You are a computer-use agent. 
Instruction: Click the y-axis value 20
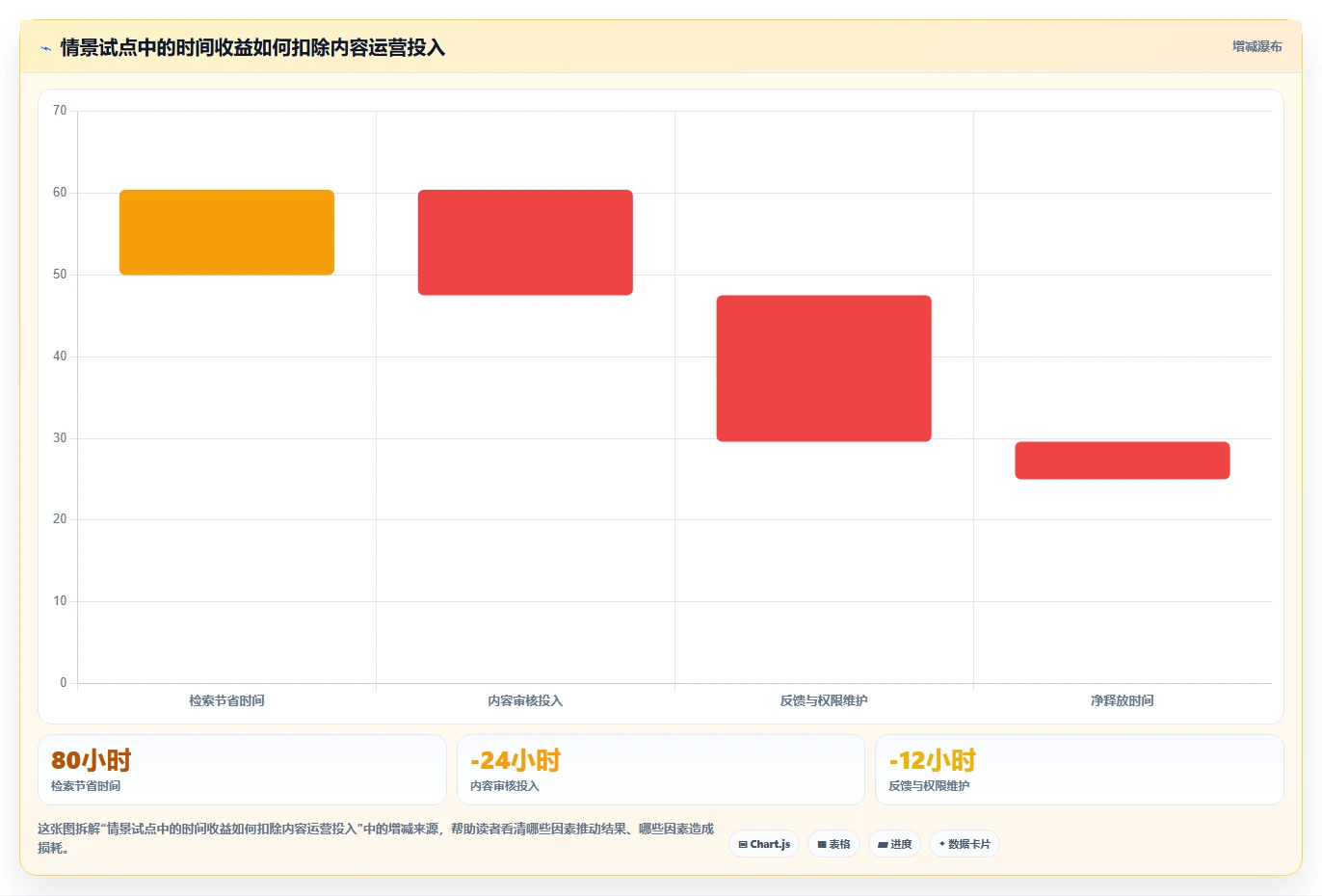(60, 519)
